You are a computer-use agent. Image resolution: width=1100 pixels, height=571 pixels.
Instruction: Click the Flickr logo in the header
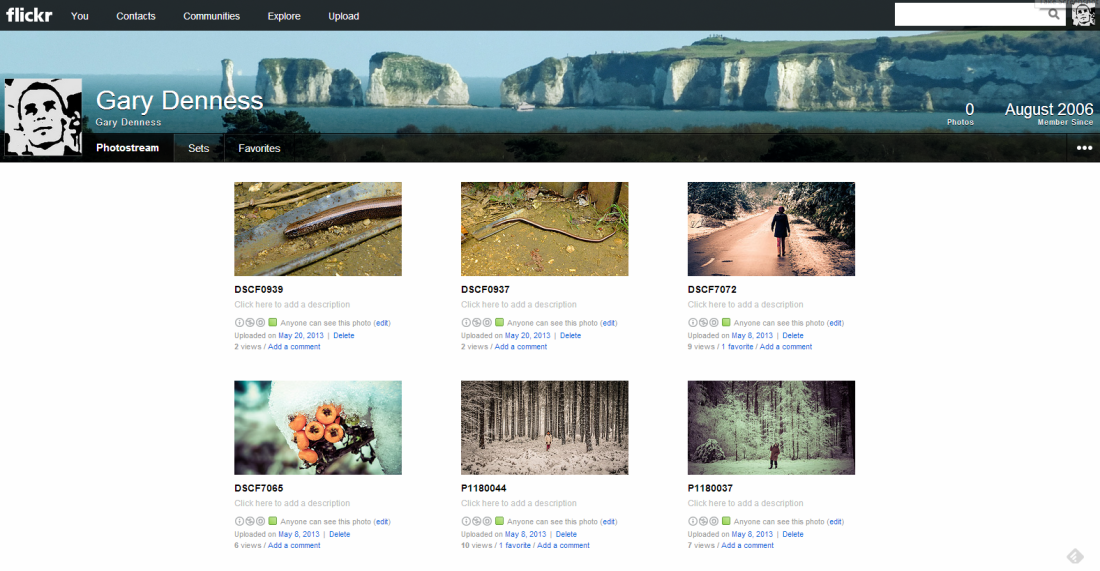(29, 15)
